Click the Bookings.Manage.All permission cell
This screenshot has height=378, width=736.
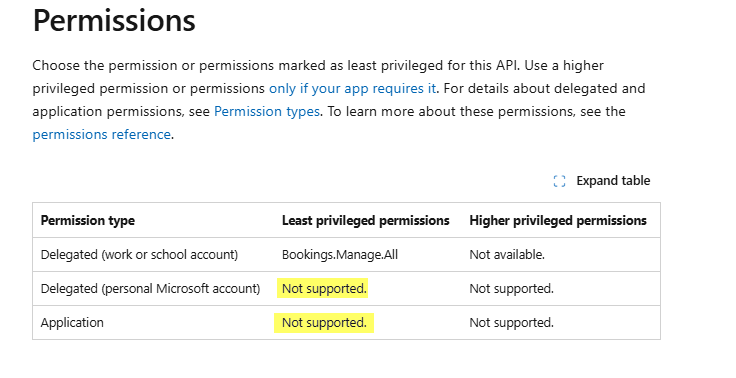[340, 255]
